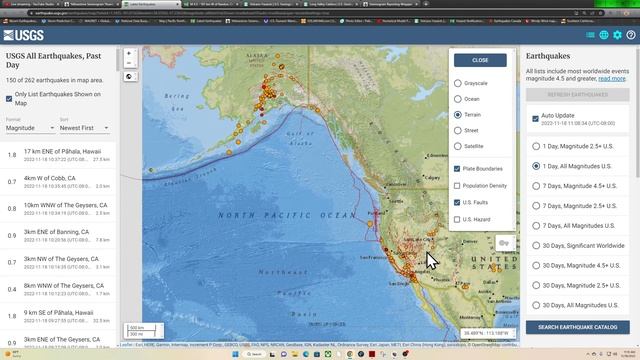Select 1 Day, Magnitude 2.5+ U.S. feed

(536, 146)
